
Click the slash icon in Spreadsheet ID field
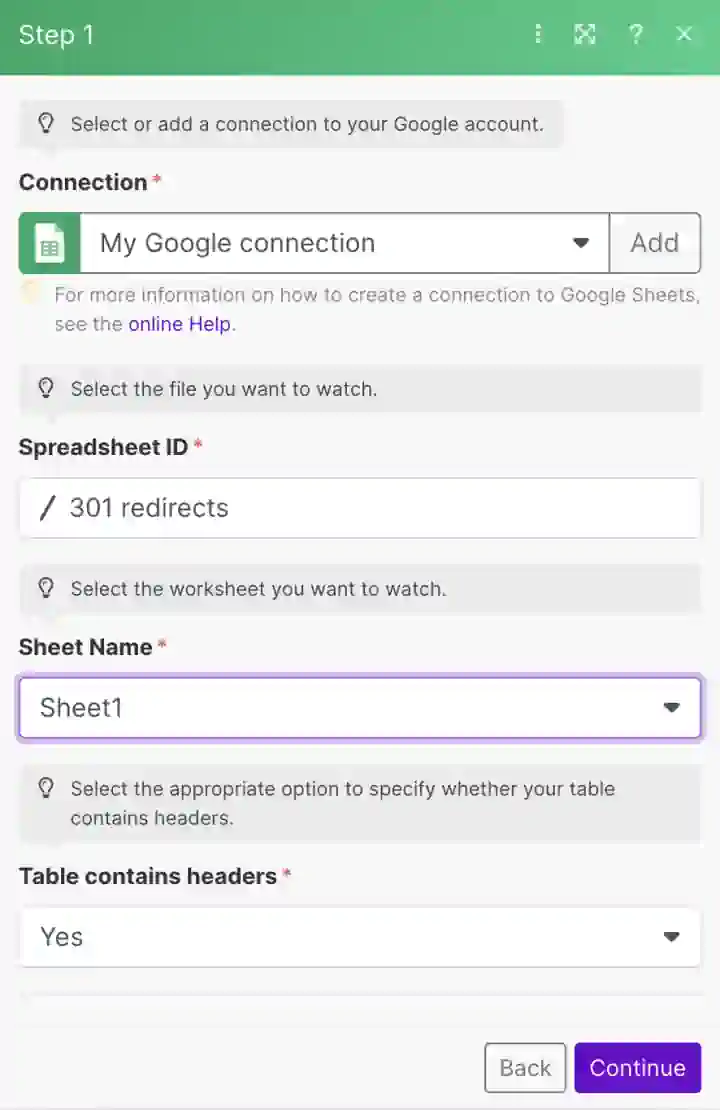click(47, 508)
